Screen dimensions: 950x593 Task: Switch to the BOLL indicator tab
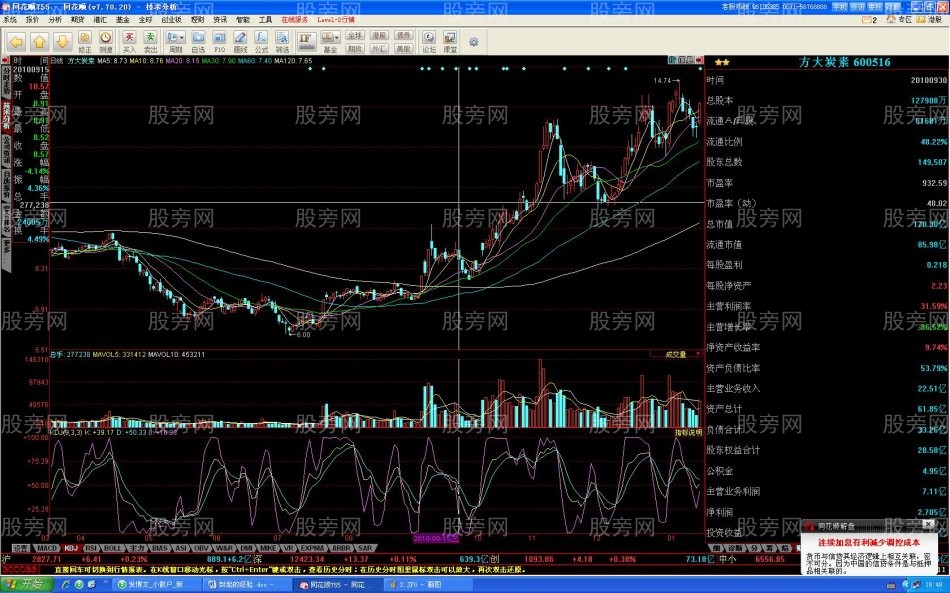click(113, 548)
